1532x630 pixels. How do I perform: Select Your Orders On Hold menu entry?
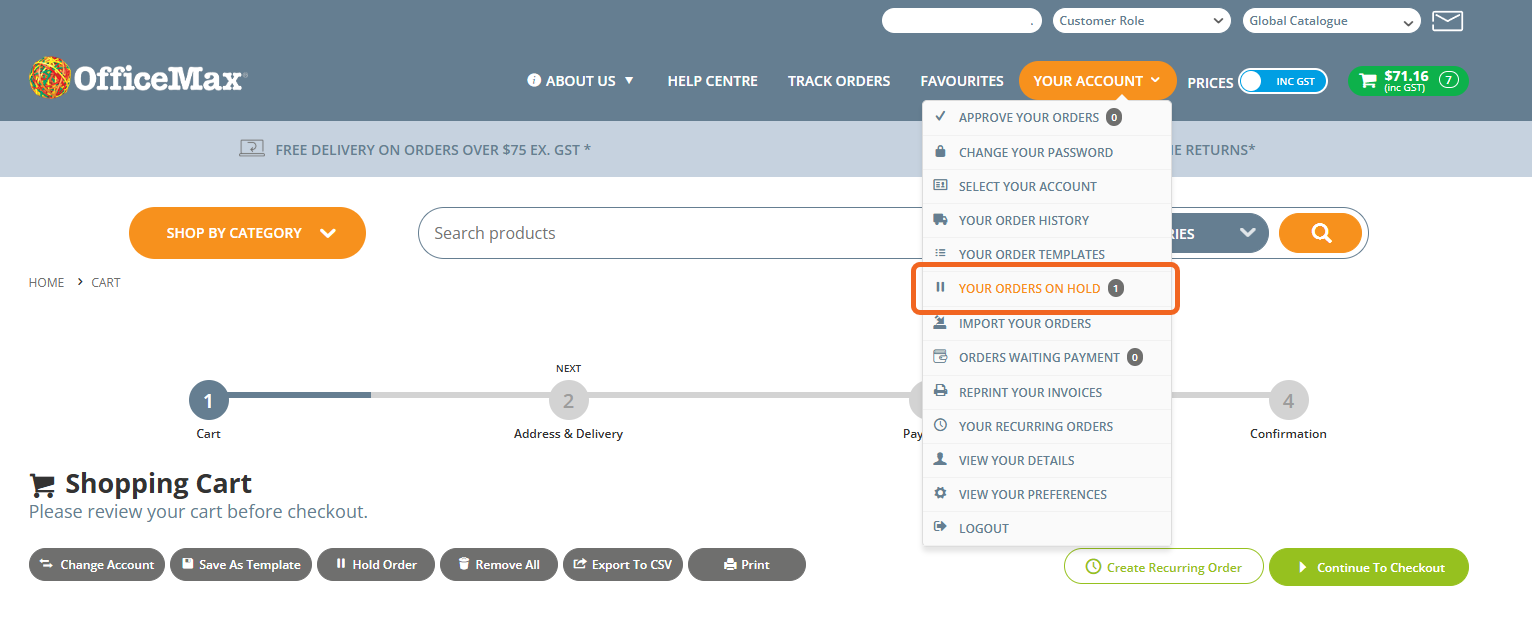point(1030,288)
